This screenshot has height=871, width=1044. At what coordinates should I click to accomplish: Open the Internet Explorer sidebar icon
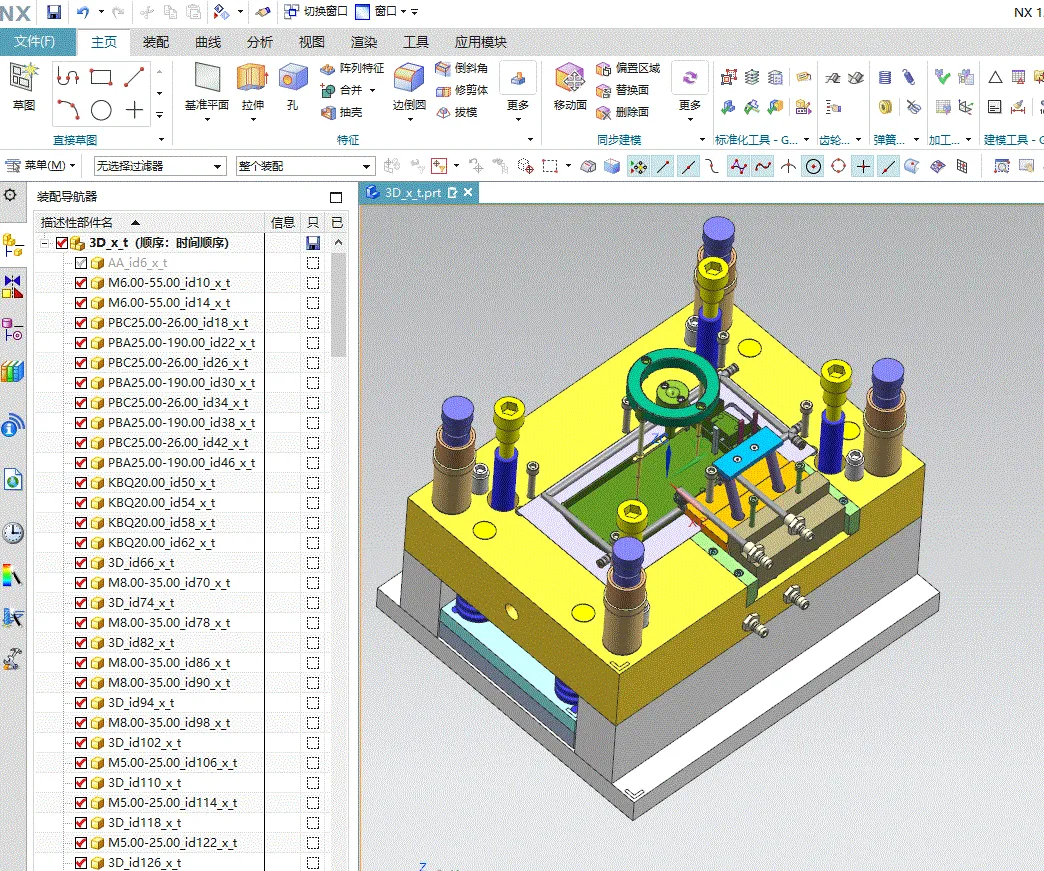13,479
